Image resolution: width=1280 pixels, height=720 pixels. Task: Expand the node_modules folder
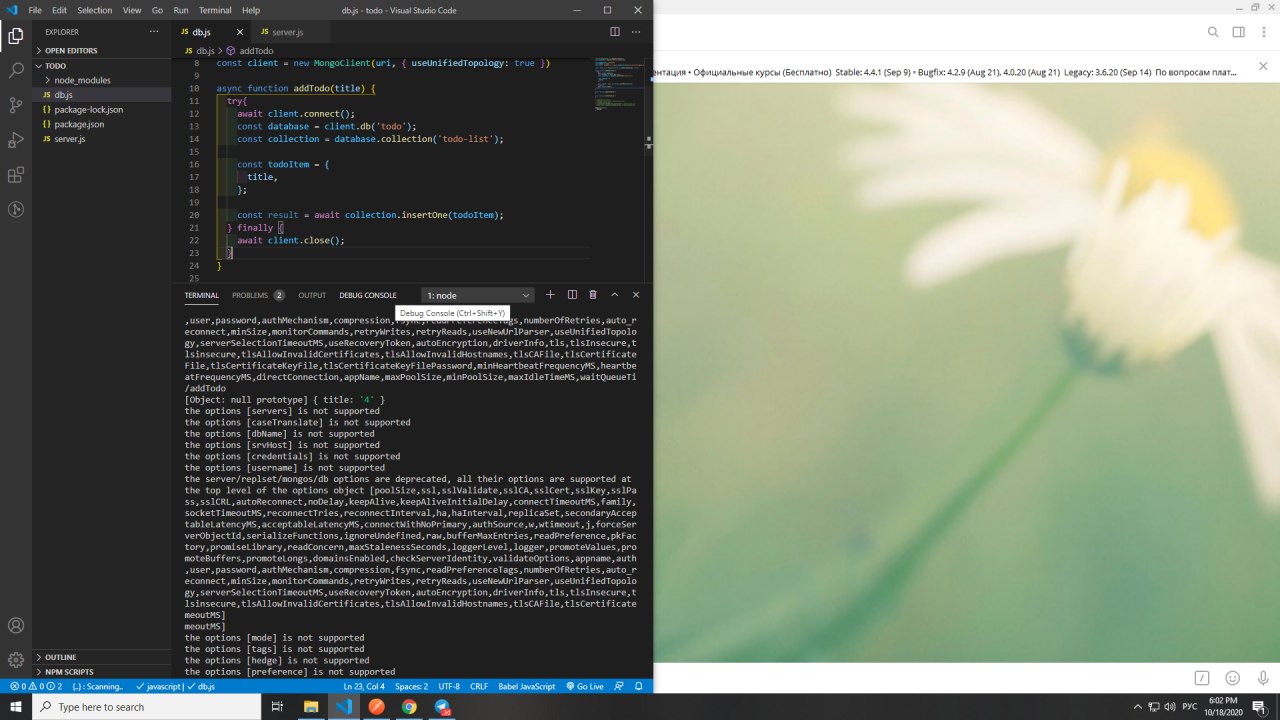click(x=82, y=80)
